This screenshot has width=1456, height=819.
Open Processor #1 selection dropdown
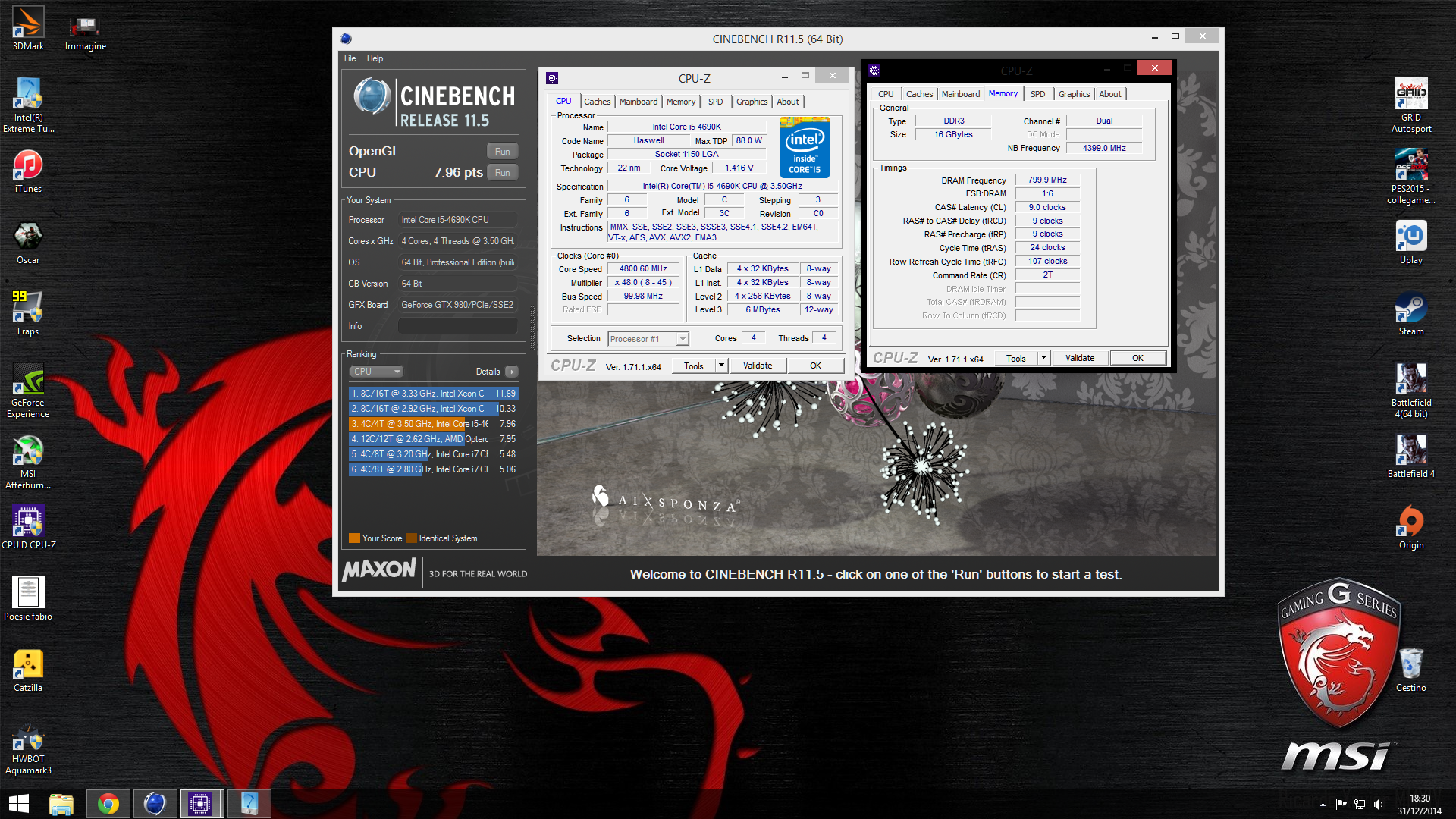pos(648,339)
